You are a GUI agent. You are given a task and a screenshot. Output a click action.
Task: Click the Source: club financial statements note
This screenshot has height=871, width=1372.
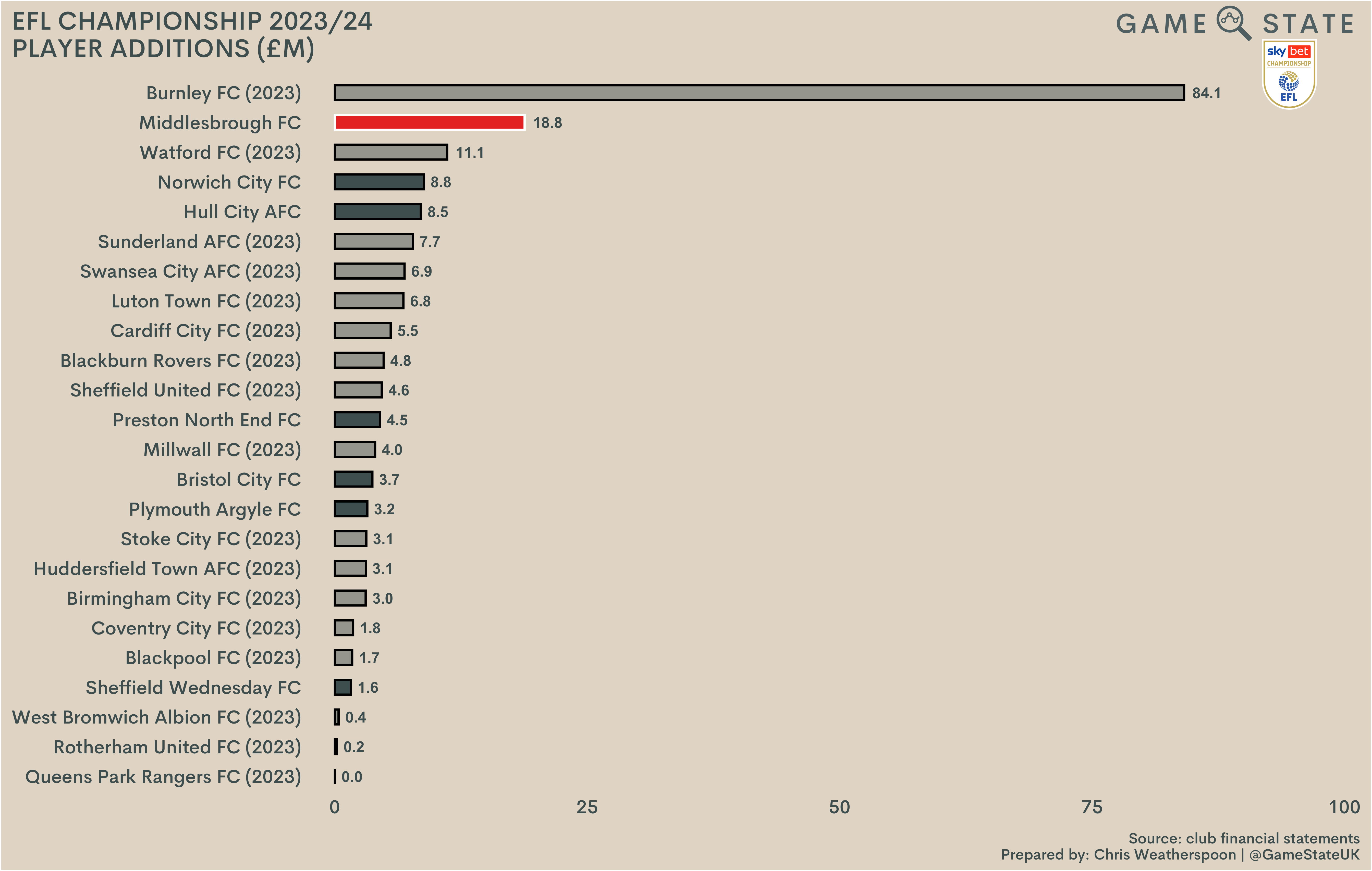[x=1244, y=839]
